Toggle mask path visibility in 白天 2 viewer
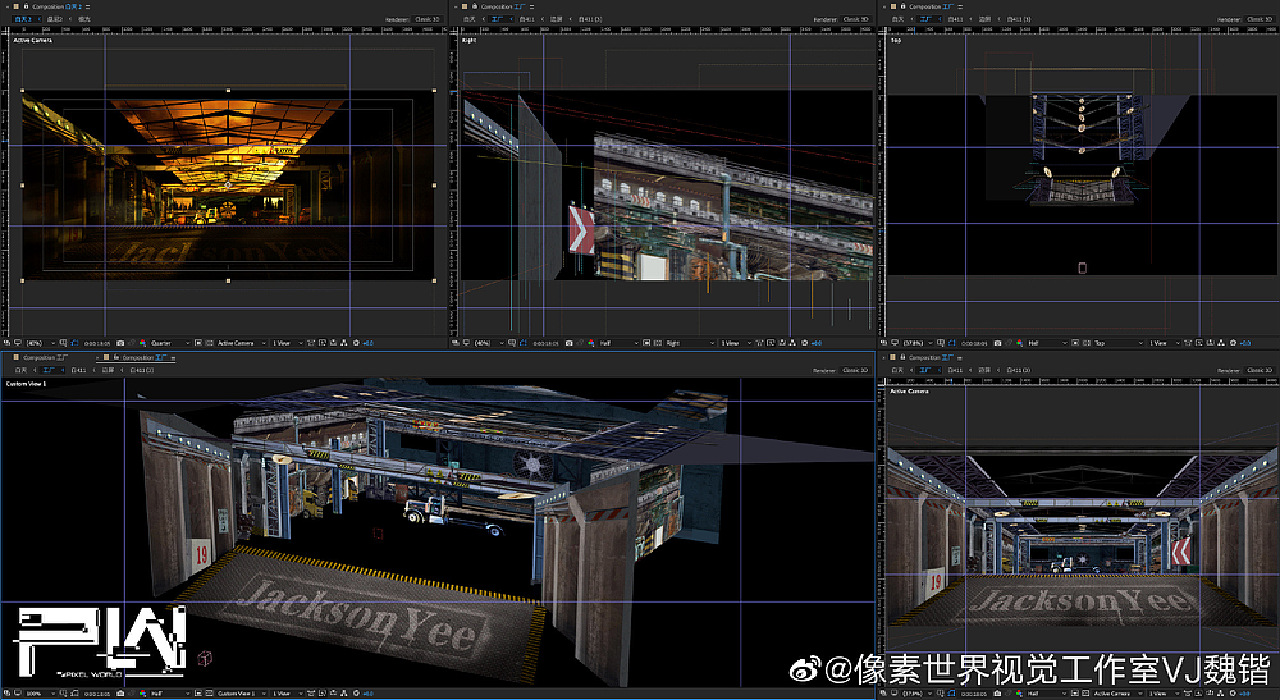The height and width of the screenshot is (700, 1280). pos(73,343)
